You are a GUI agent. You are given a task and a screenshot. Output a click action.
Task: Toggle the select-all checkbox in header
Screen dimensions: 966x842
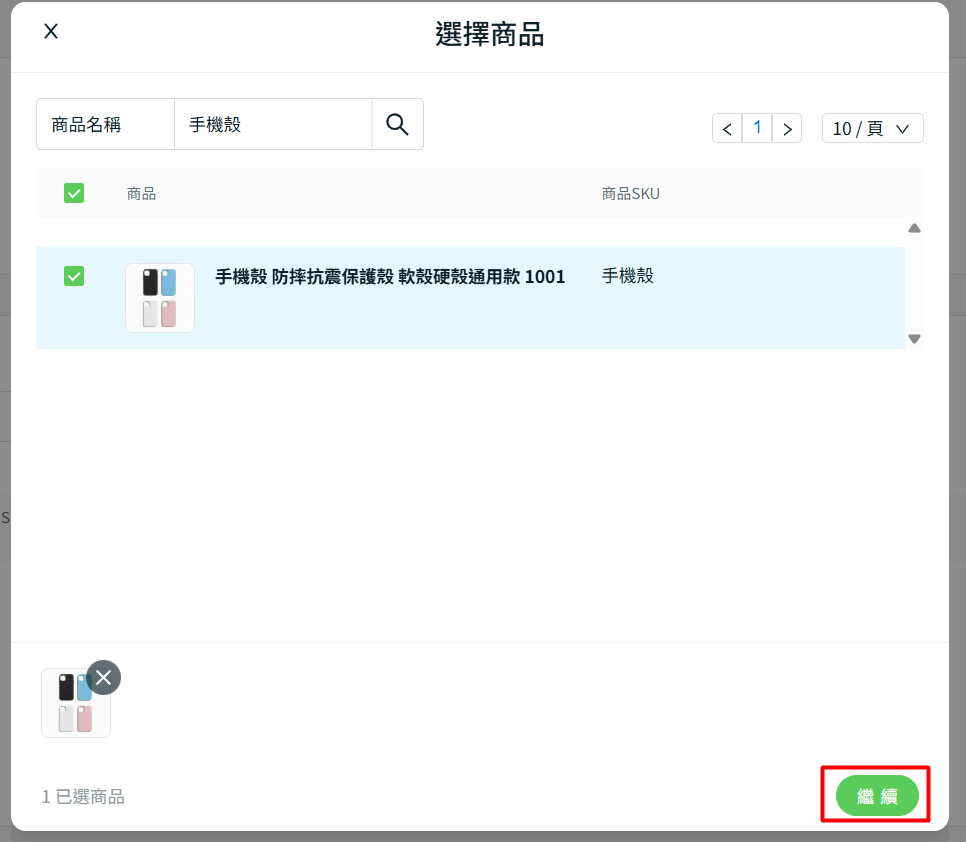coord(74,193)
